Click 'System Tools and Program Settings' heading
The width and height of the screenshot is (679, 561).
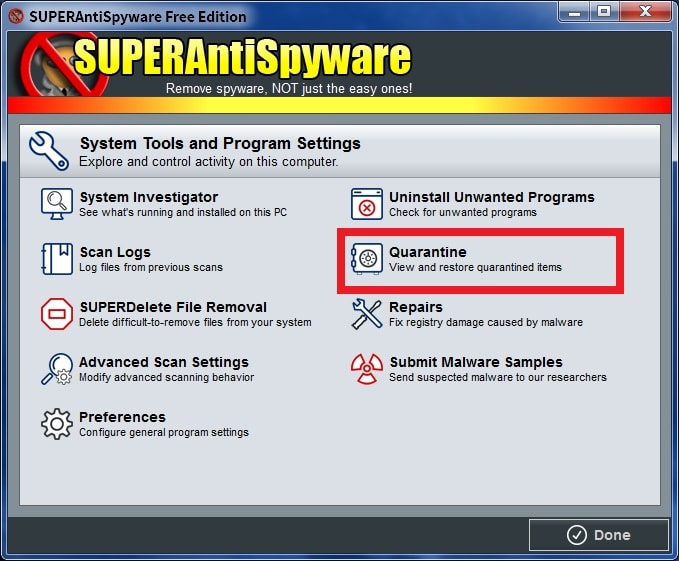tap(220, 143)
